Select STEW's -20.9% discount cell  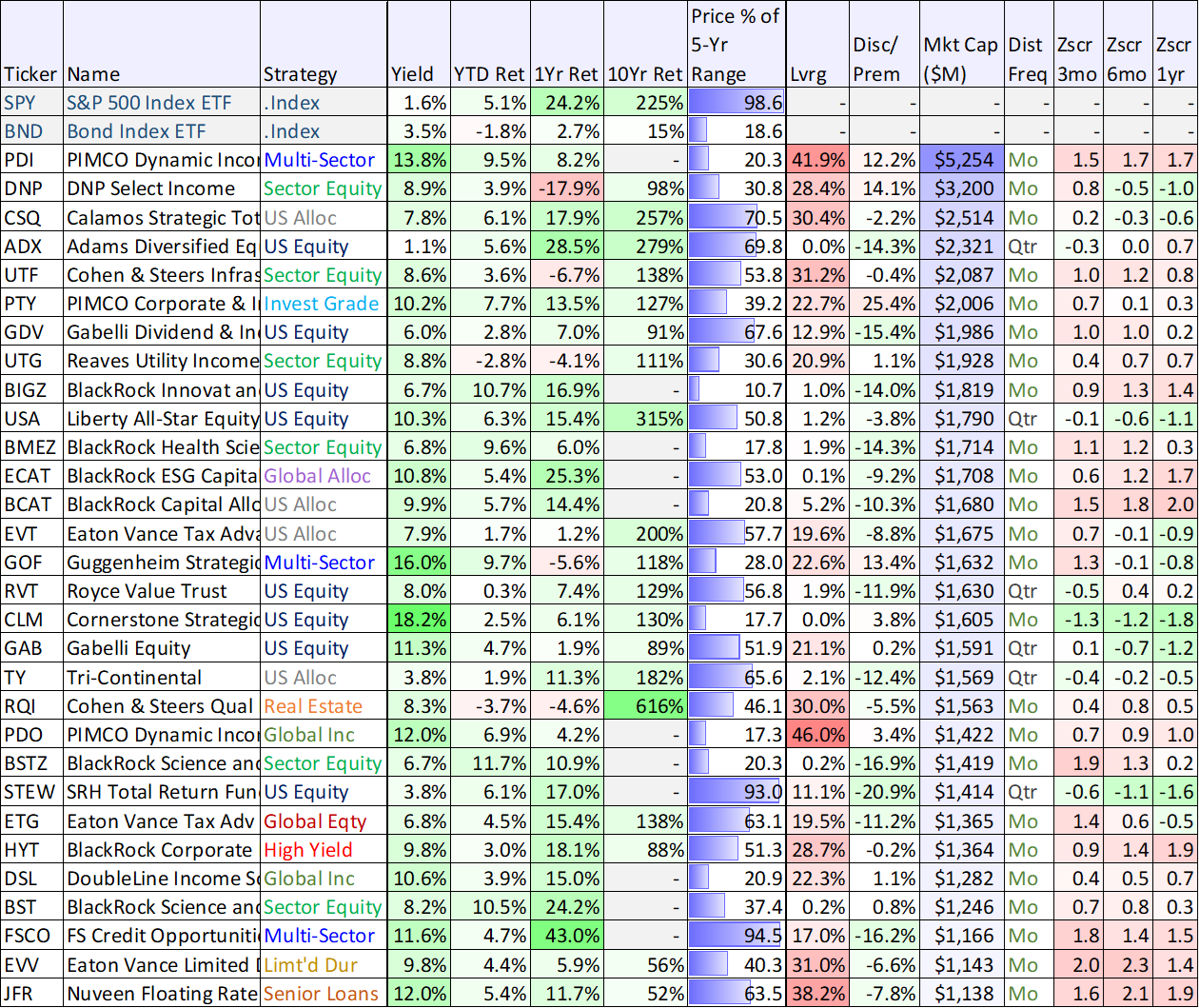883,792
